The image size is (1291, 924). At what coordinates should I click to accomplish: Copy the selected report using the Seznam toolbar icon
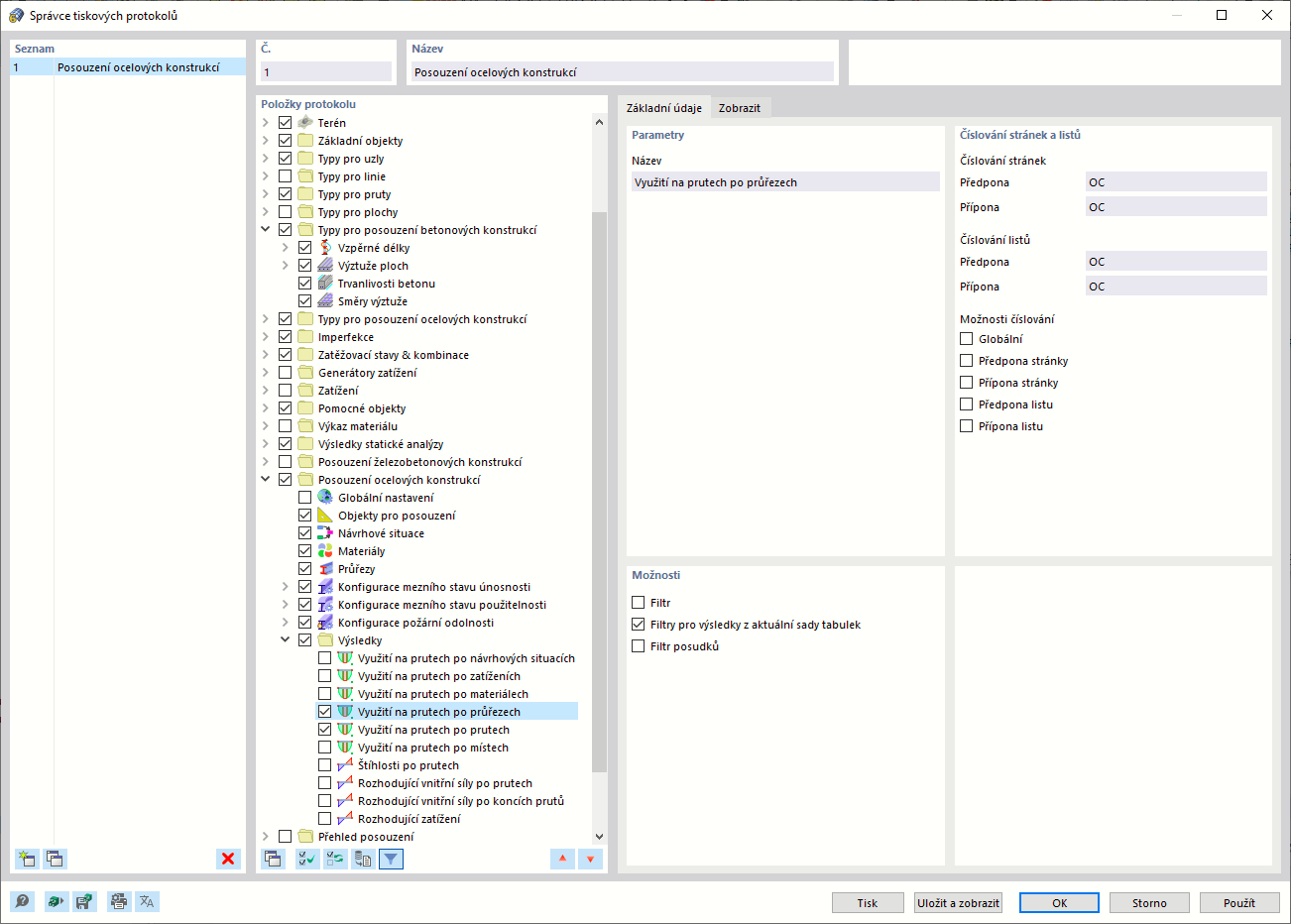[x=55, y=859]
